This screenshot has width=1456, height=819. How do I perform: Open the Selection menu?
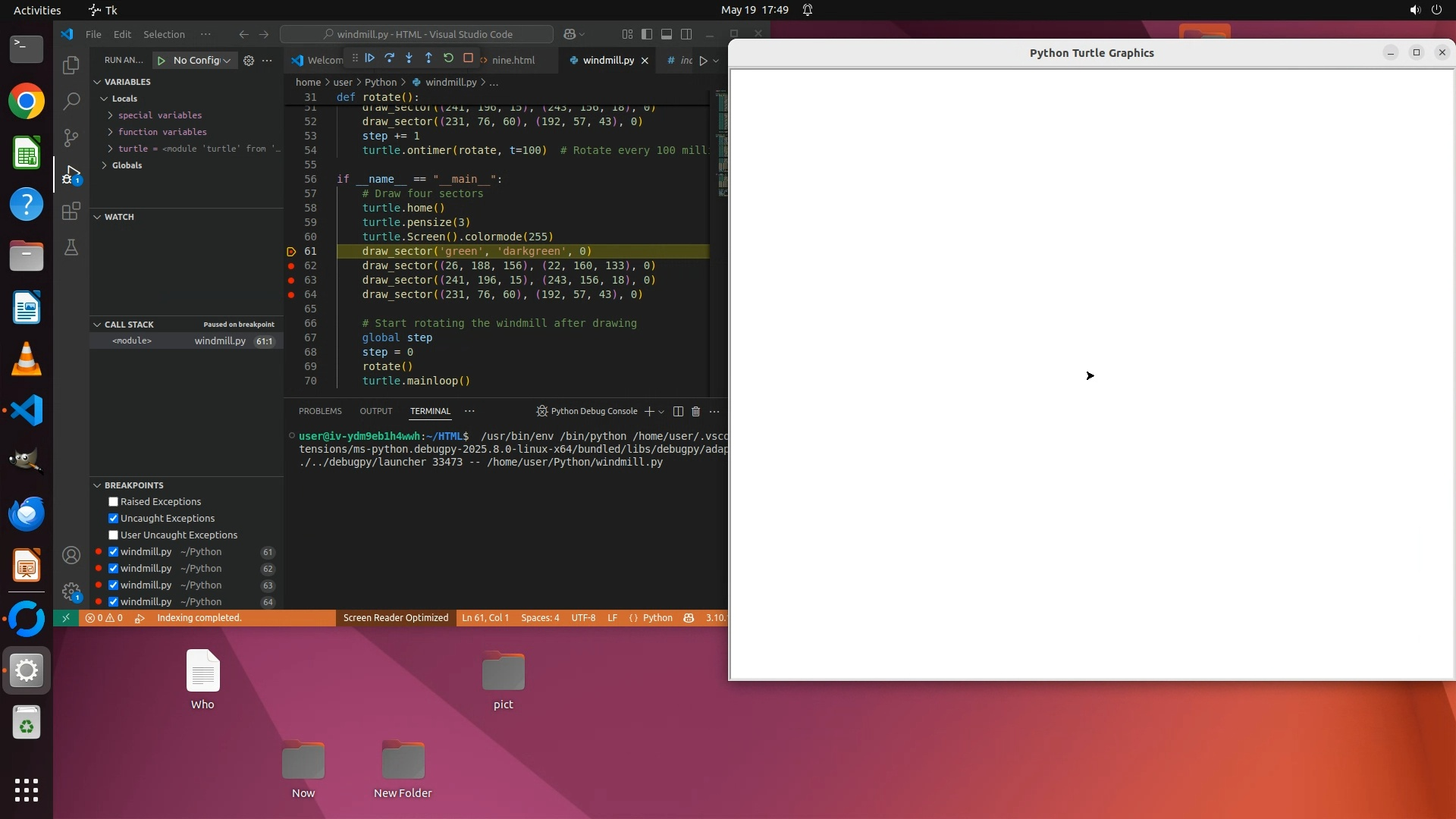pos(164,34)
